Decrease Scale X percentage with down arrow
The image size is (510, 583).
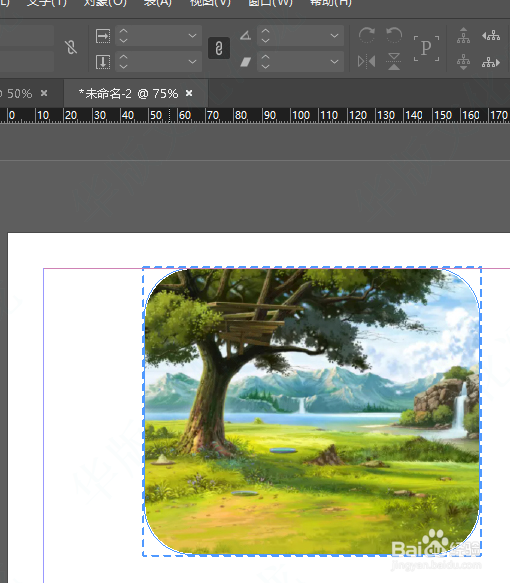click(x=123, y=40)
